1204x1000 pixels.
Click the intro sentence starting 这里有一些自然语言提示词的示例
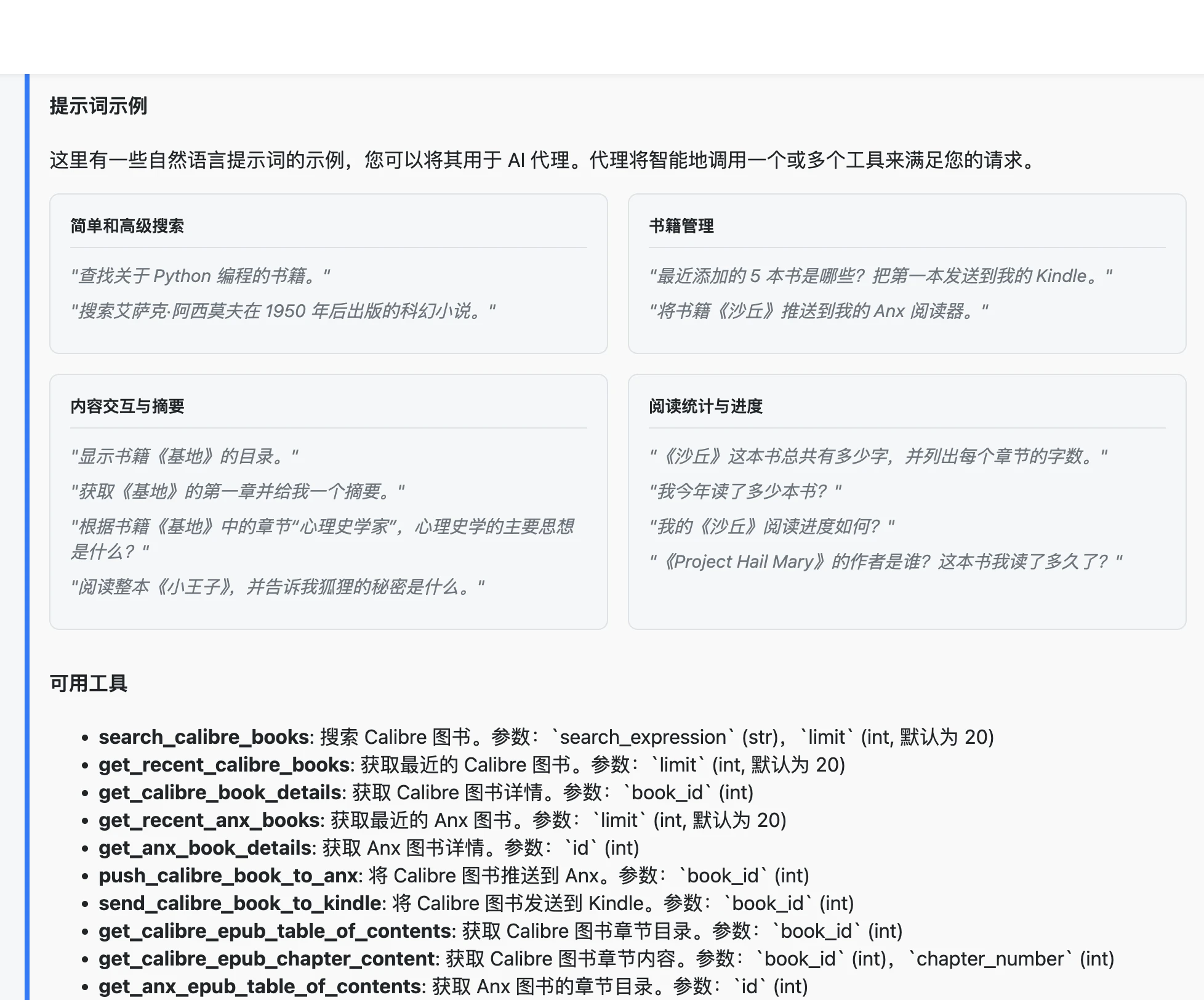click(544, 160)
